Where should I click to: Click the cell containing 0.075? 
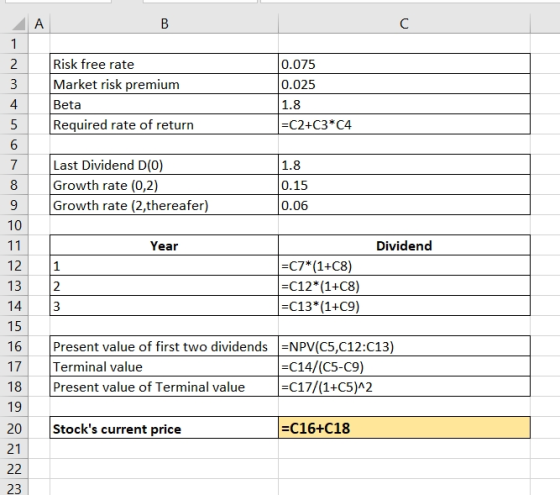(x=404, y=64)
